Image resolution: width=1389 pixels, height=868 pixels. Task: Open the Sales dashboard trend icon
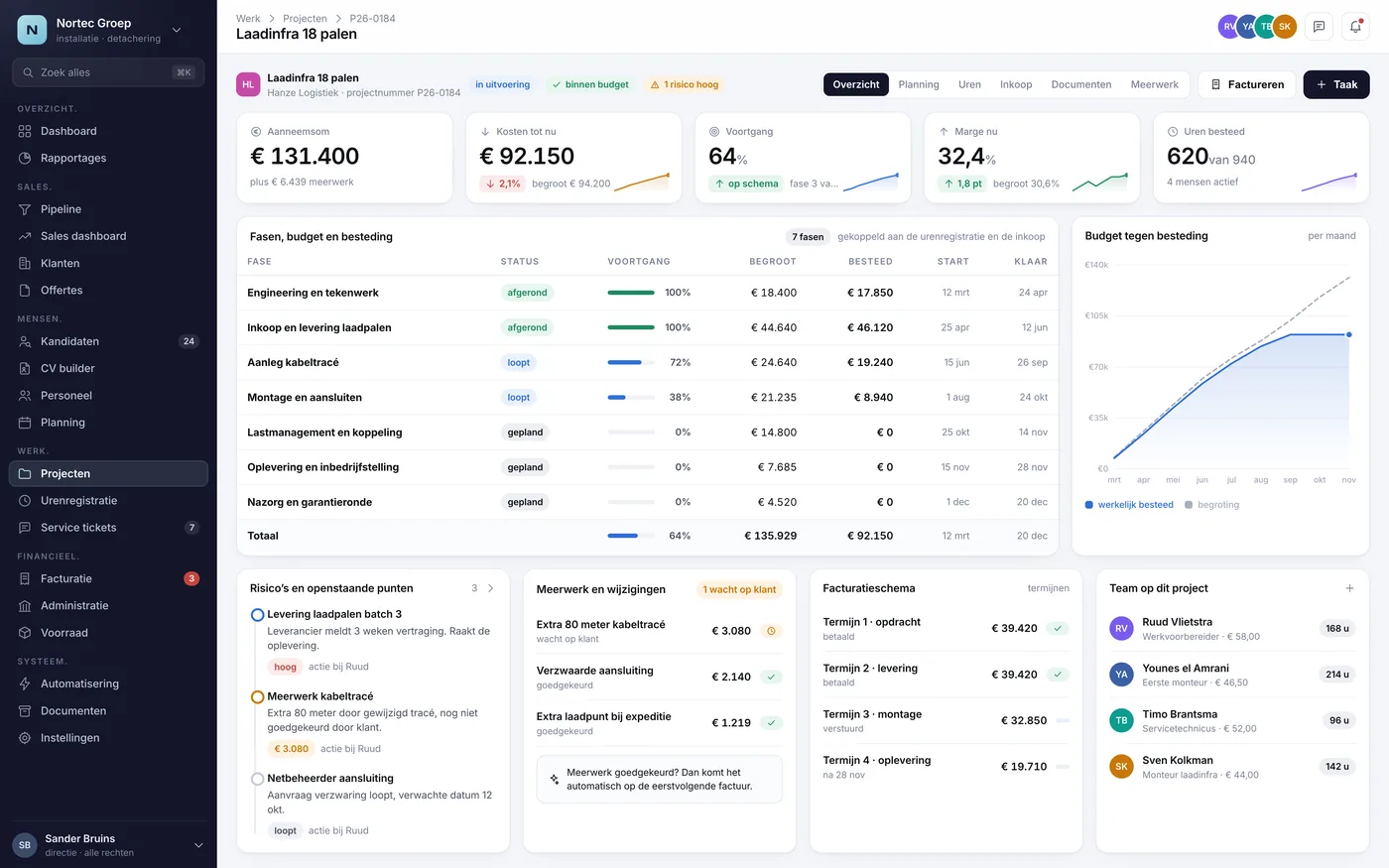point(25,236)
